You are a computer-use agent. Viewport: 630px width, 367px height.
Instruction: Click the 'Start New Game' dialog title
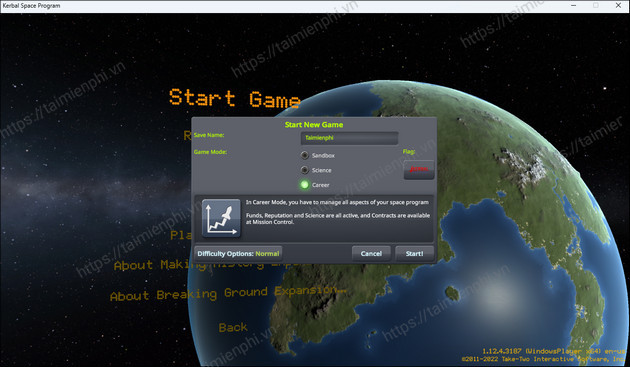click(x=314, y=125)
